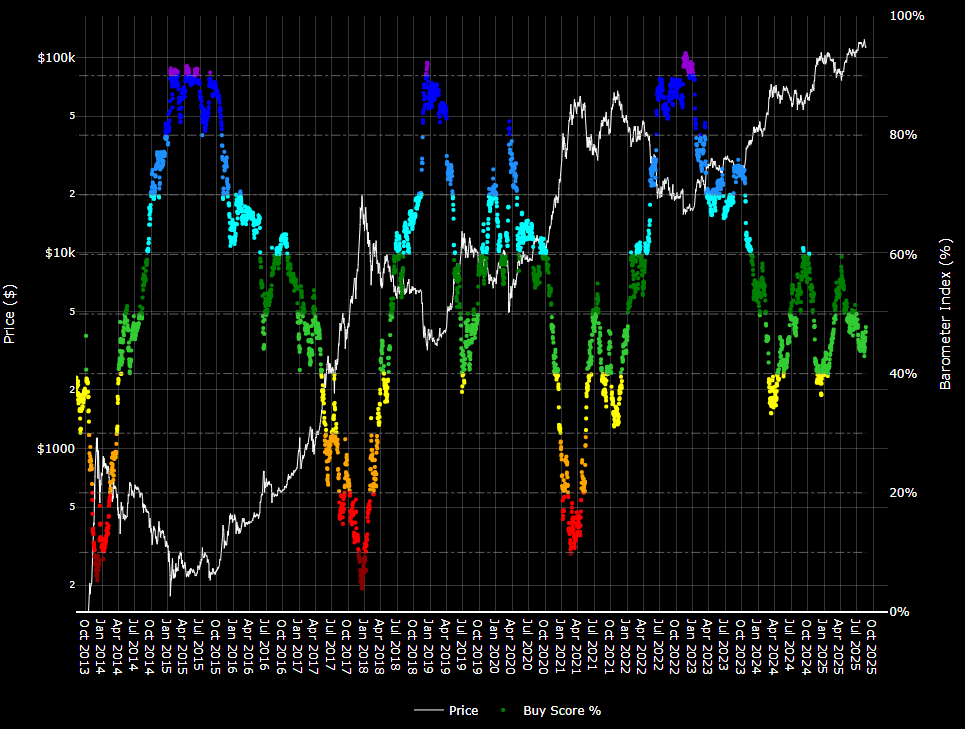This screenshot has width=965, height=729.
Task: Click the Jan 2021 date label
Action: click(560, 647)
